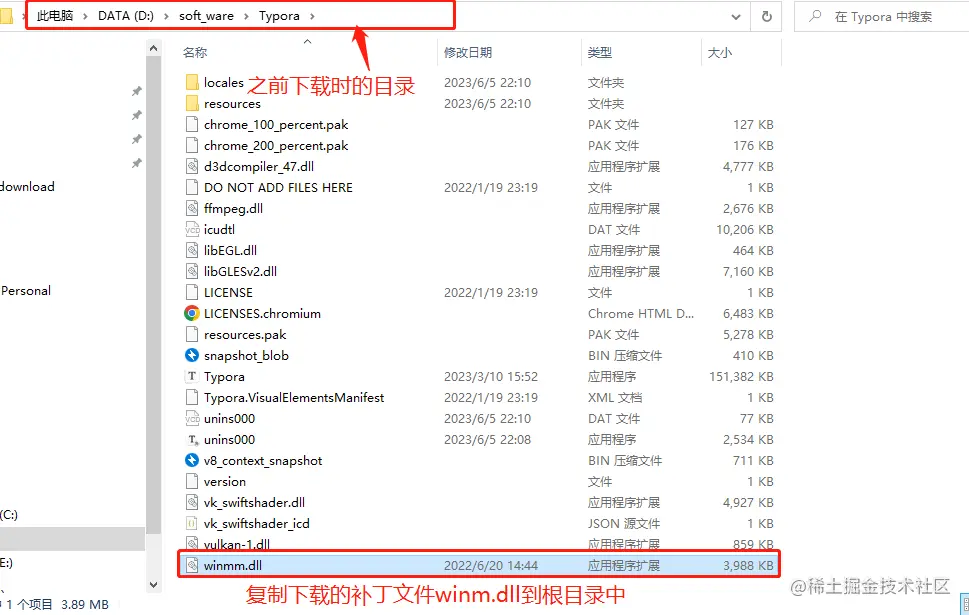
Task: Click the JSON 源文件 type cell
Action: [624, 524]
